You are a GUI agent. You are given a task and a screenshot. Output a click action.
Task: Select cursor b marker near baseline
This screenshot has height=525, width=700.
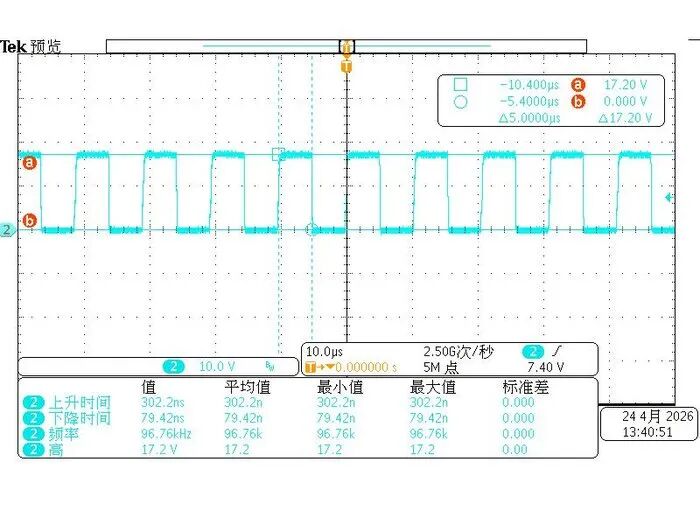pyautogui.click(x=29, y=221)
